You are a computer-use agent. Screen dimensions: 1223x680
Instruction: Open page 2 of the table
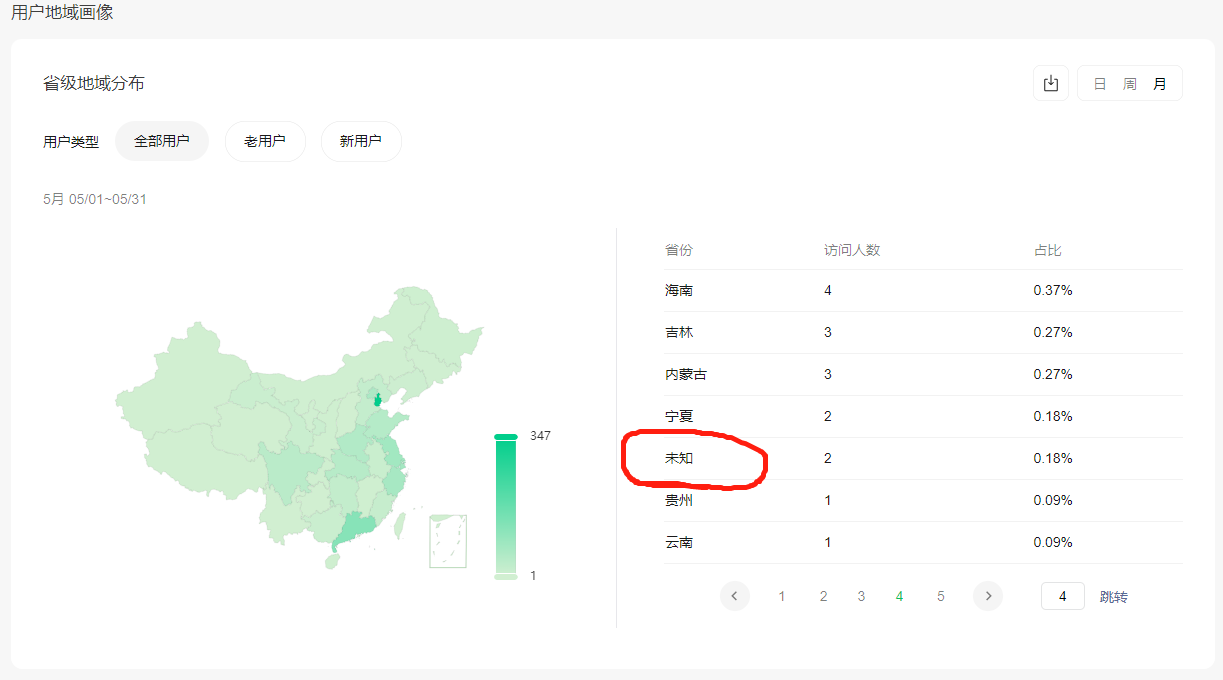pos(823,596)
